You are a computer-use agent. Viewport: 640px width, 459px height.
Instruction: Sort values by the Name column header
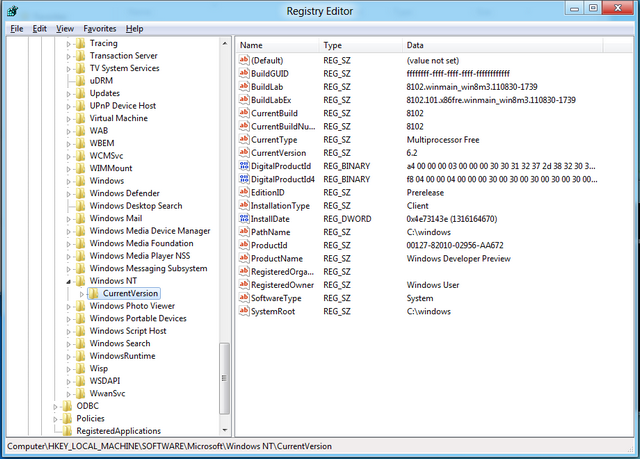point(278,45)
